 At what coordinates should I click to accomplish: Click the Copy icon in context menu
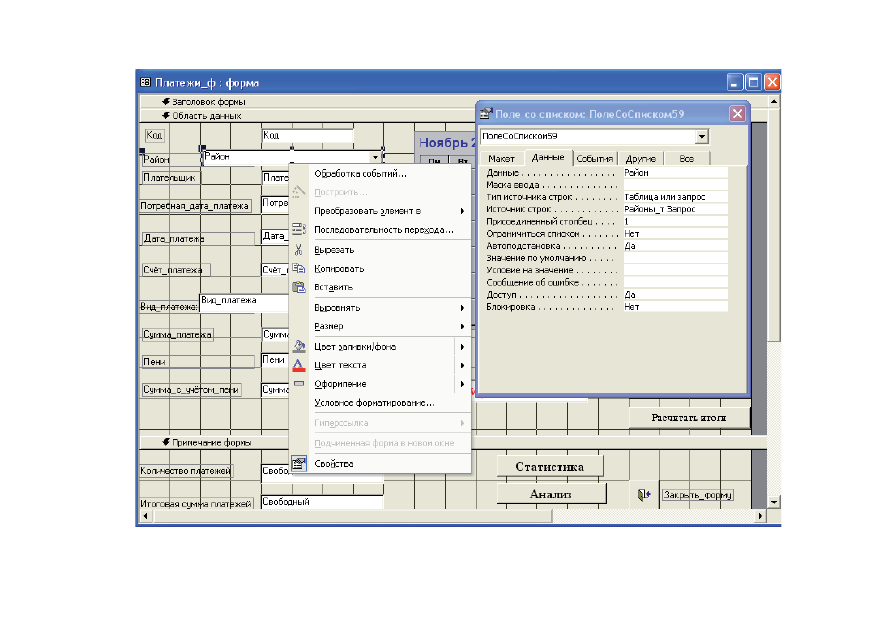pos(298,268)
